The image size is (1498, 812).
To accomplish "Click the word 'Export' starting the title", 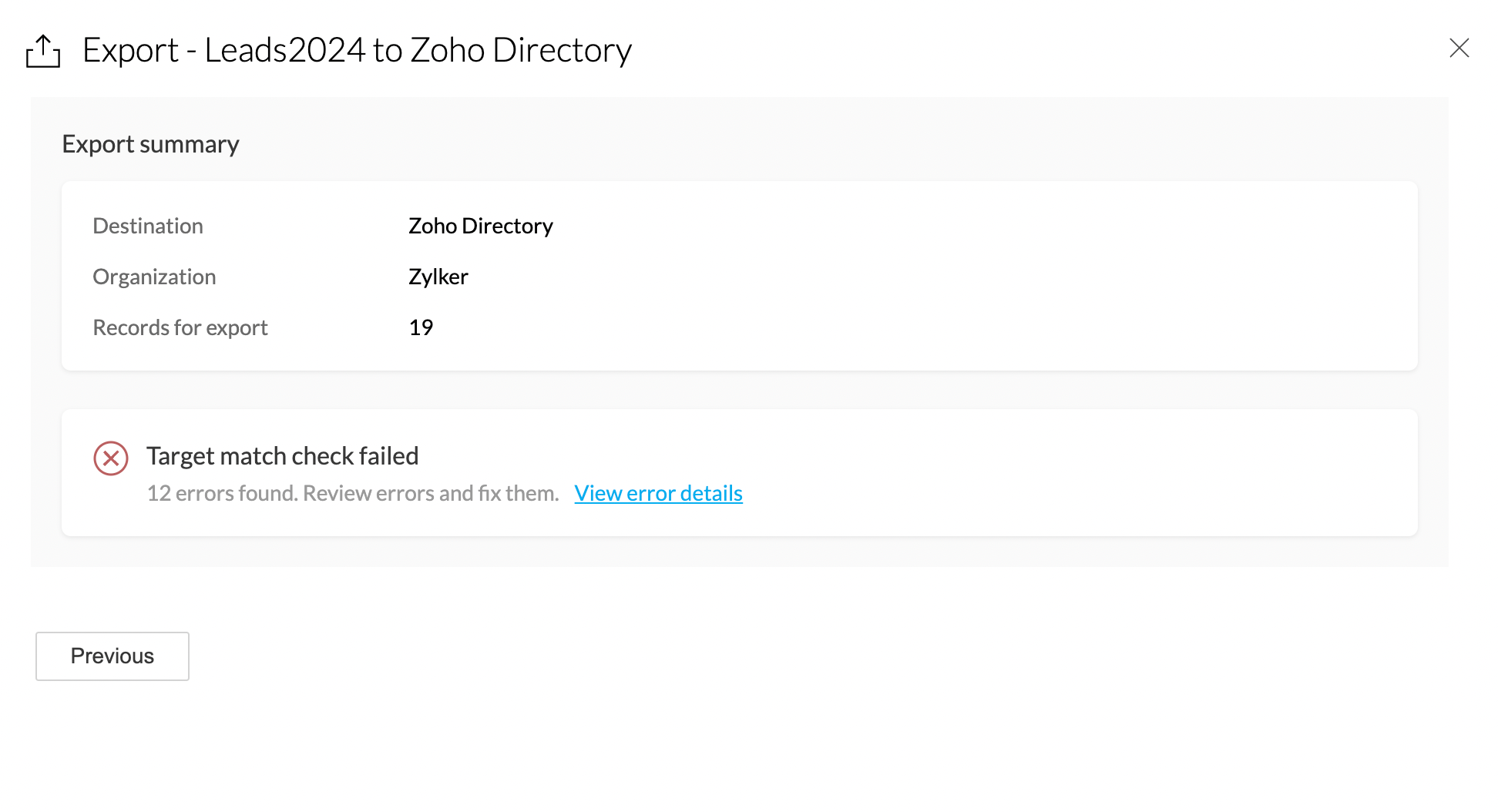I will [130, 50].
